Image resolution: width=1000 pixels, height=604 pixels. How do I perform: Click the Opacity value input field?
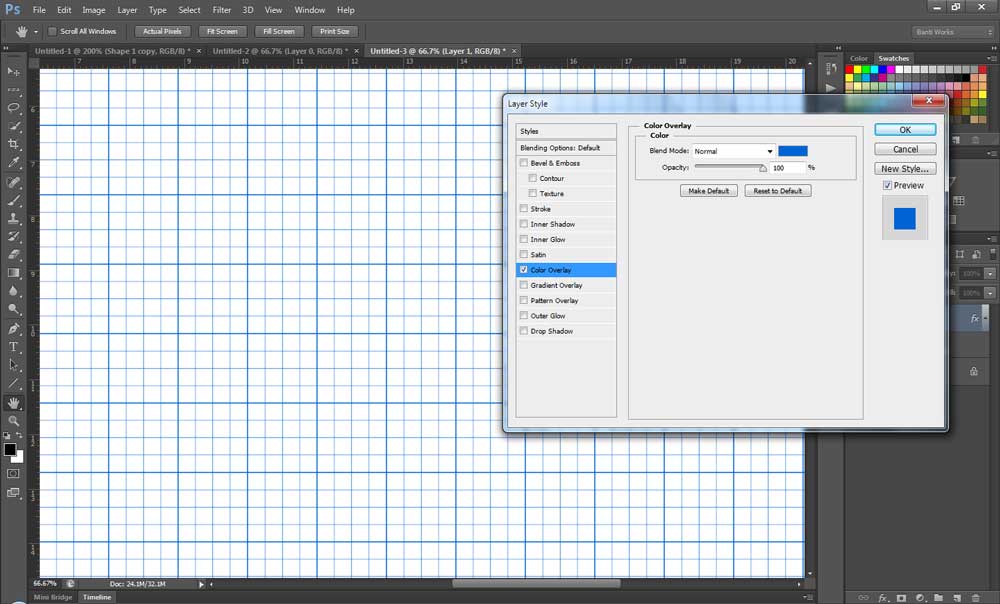point(787,168)
